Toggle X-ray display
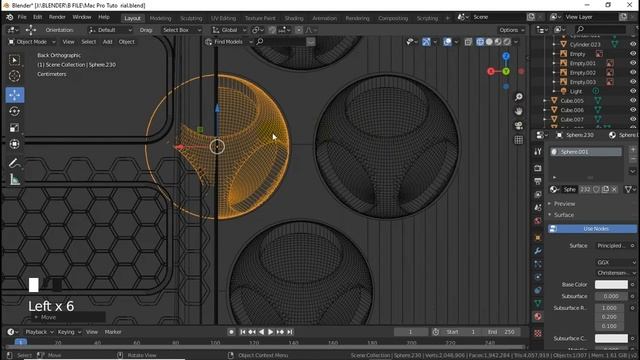The image size is (640, 360). click(x=468, y=42)
